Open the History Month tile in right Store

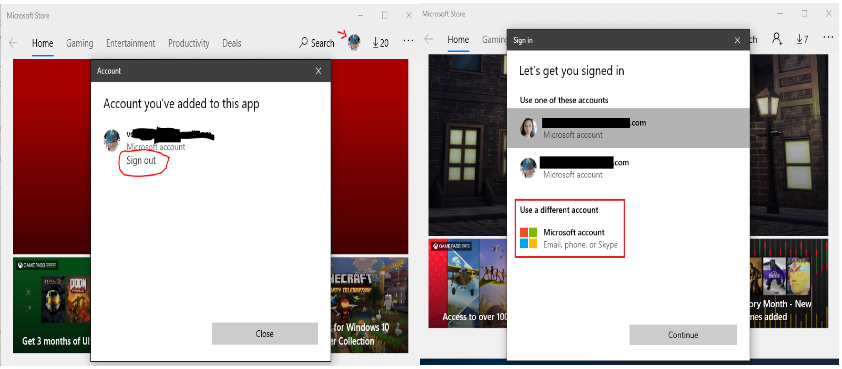pyautogui.click(x=788, y=283)
